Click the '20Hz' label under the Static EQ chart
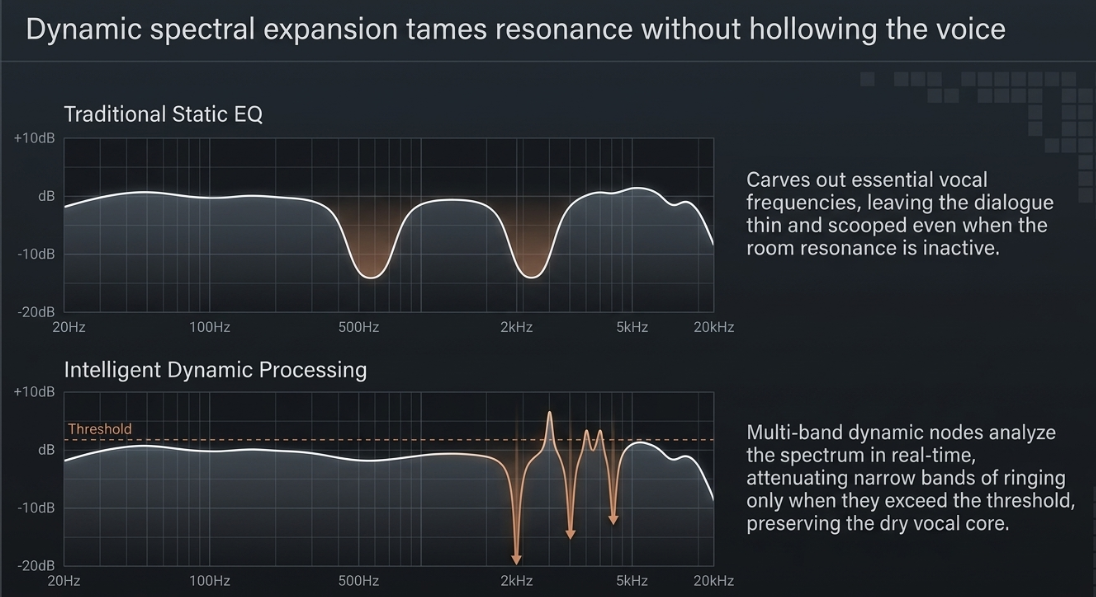The image size is (1096, 597). pos(68,327)
